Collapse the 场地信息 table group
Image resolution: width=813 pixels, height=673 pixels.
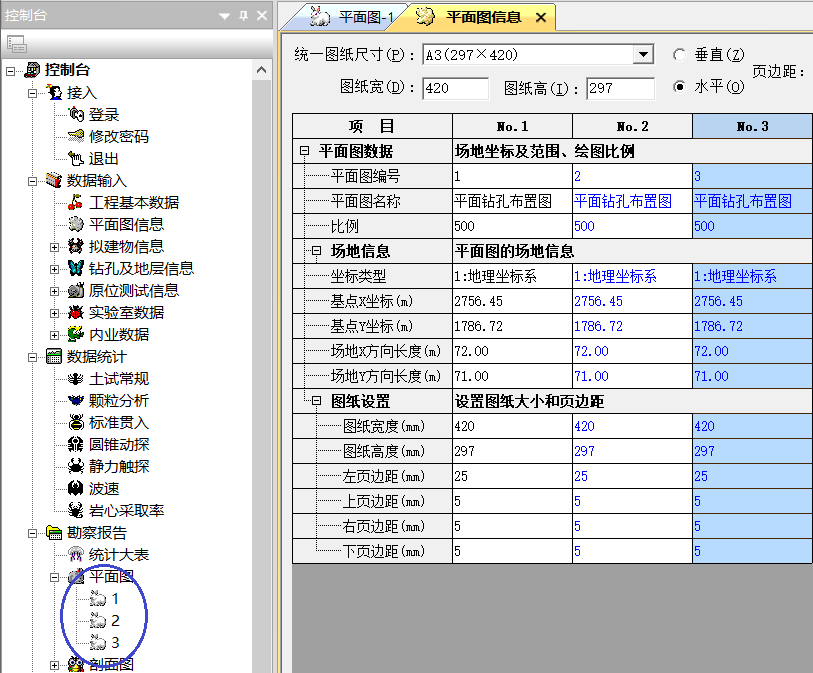(x=316, y=251)
